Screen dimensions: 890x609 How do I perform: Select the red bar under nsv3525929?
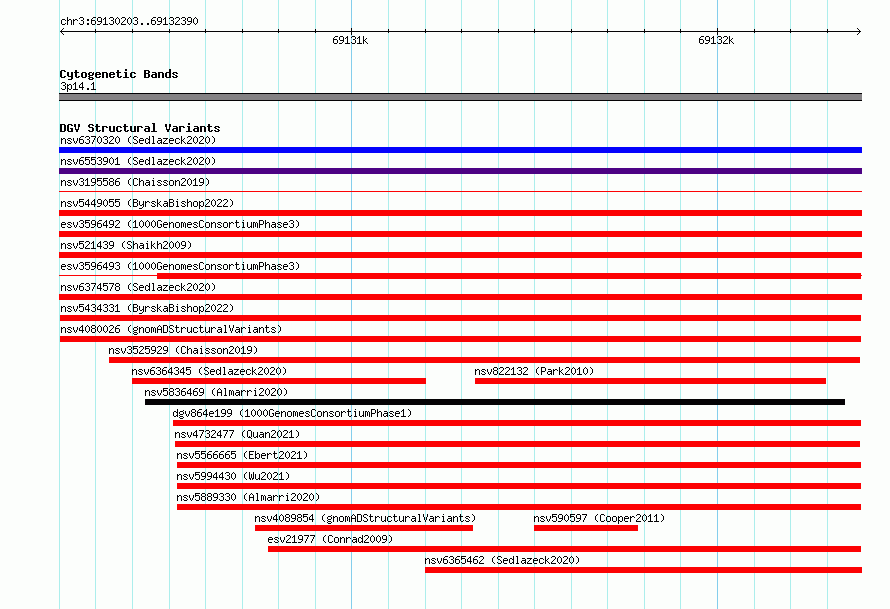coord(485,360)
